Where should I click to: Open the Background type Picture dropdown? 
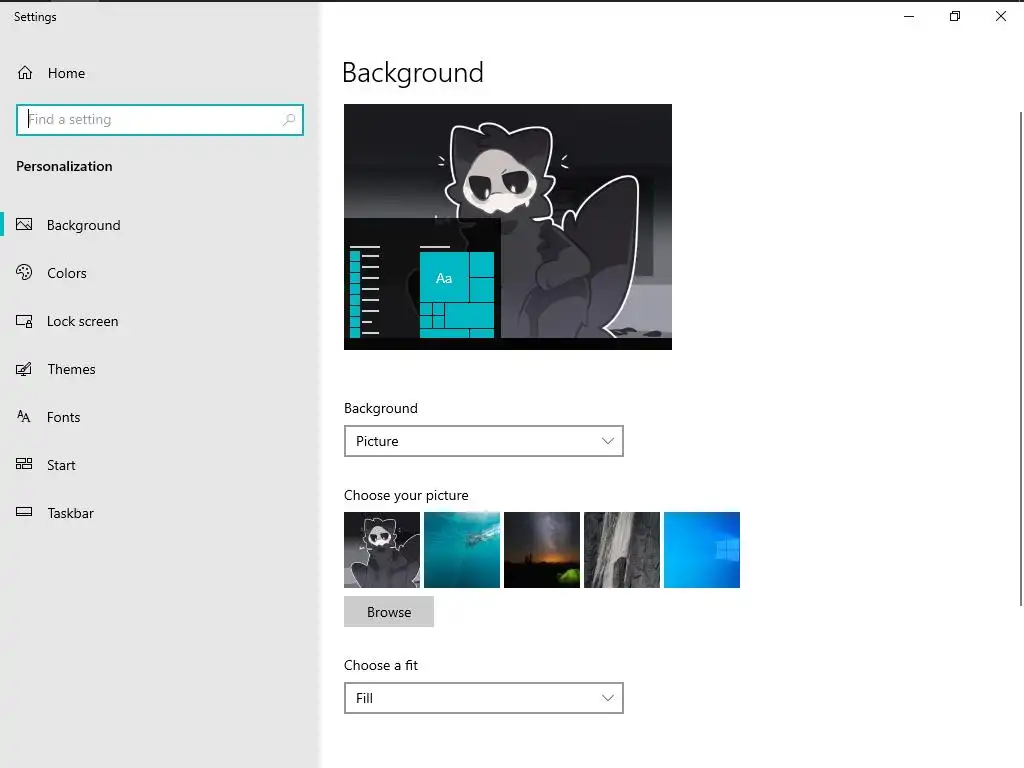[x=484, y=441]
